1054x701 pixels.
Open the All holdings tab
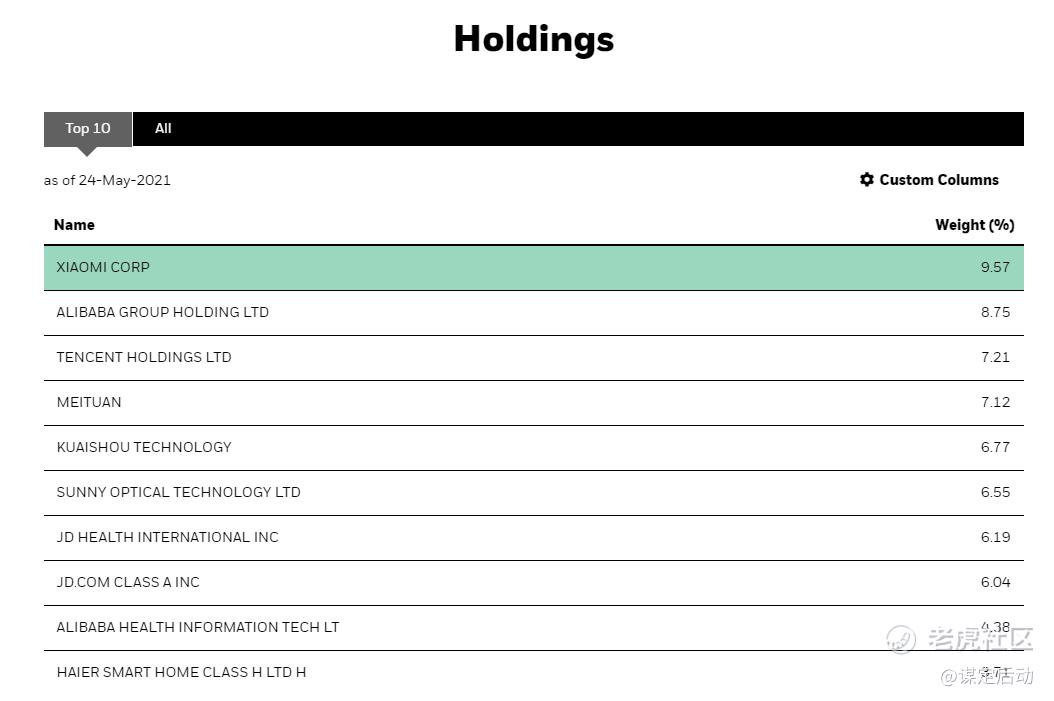click(x=163, y=129)
